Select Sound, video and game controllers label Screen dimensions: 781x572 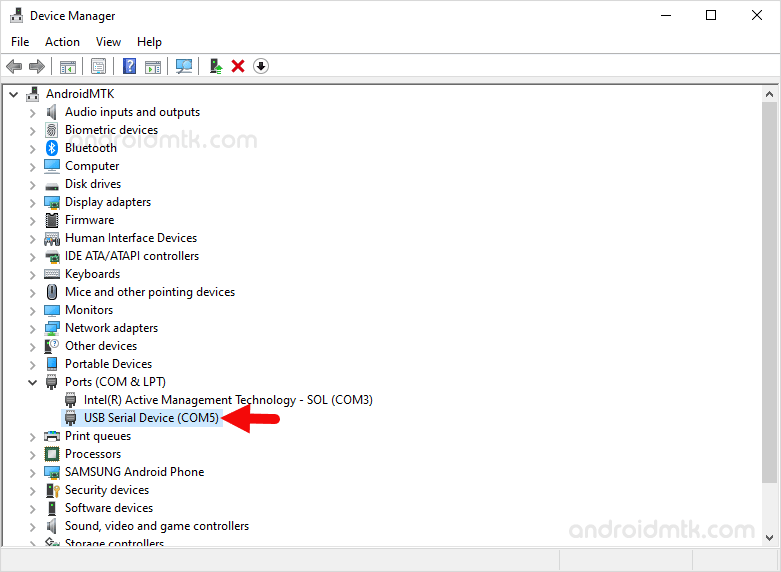tap(157, 526)
